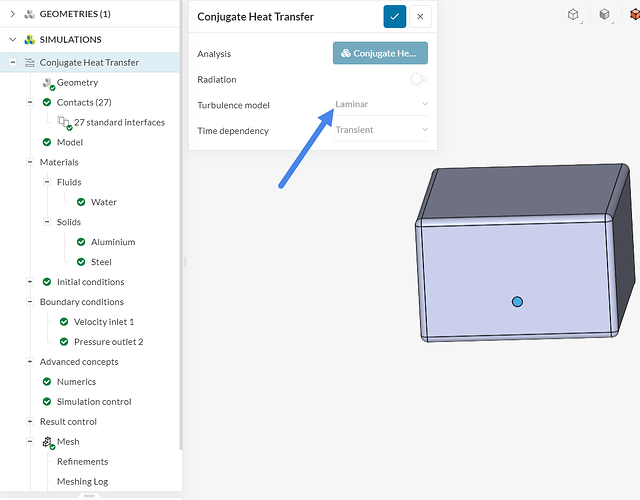
Task: Select the Boundary conditions tree item
Action: [82, 302]
